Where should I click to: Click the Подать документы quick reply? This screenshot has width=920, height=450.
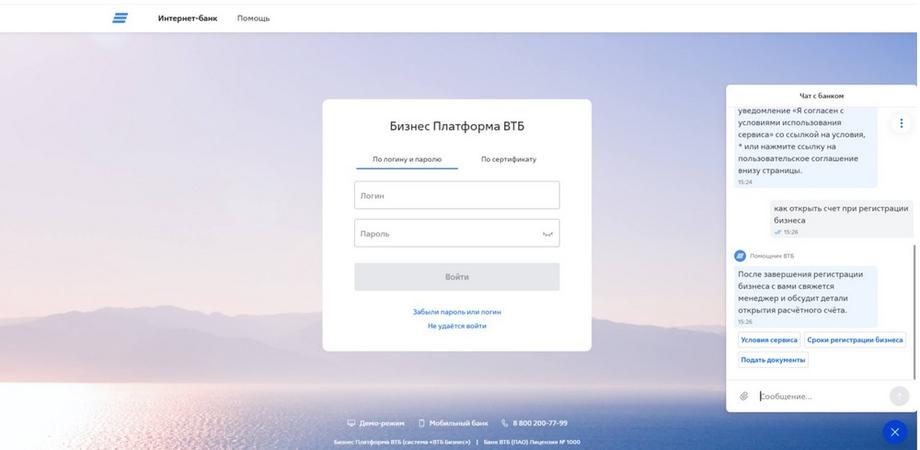pos(773,360)
